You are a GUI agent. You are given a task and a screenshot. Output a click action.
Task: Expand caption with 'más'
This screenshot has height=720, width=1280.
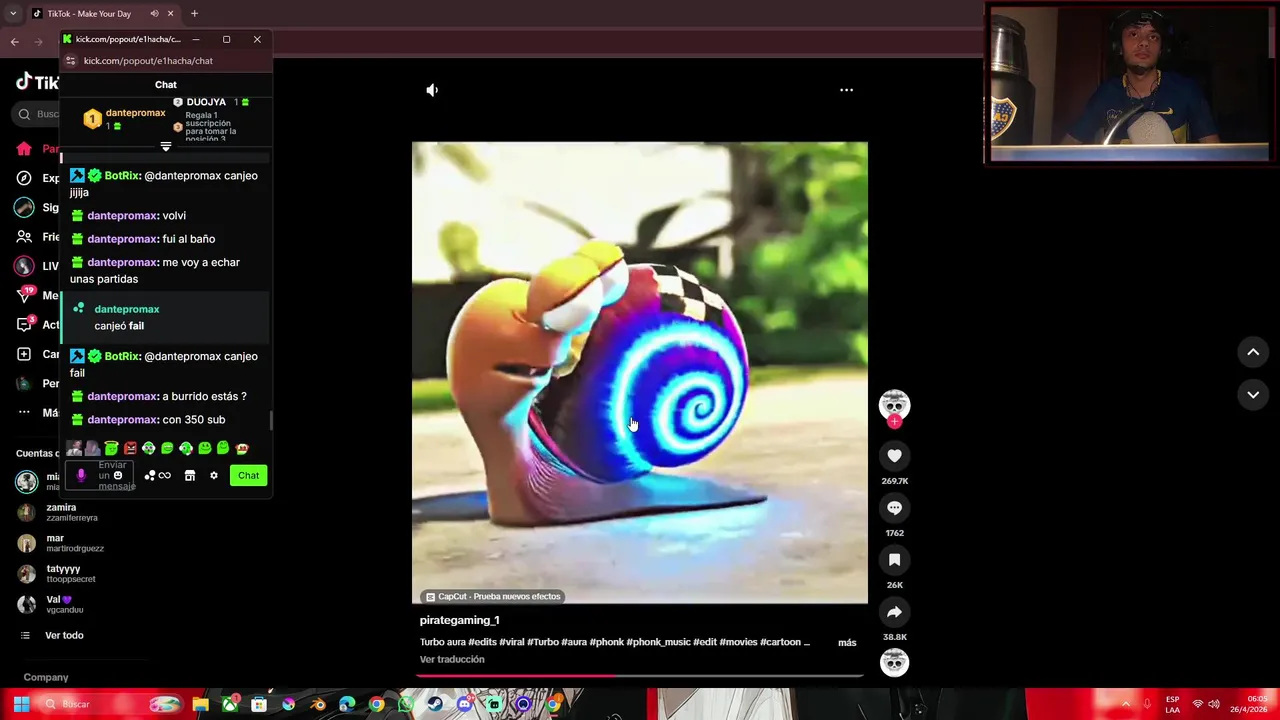[847, 643]
